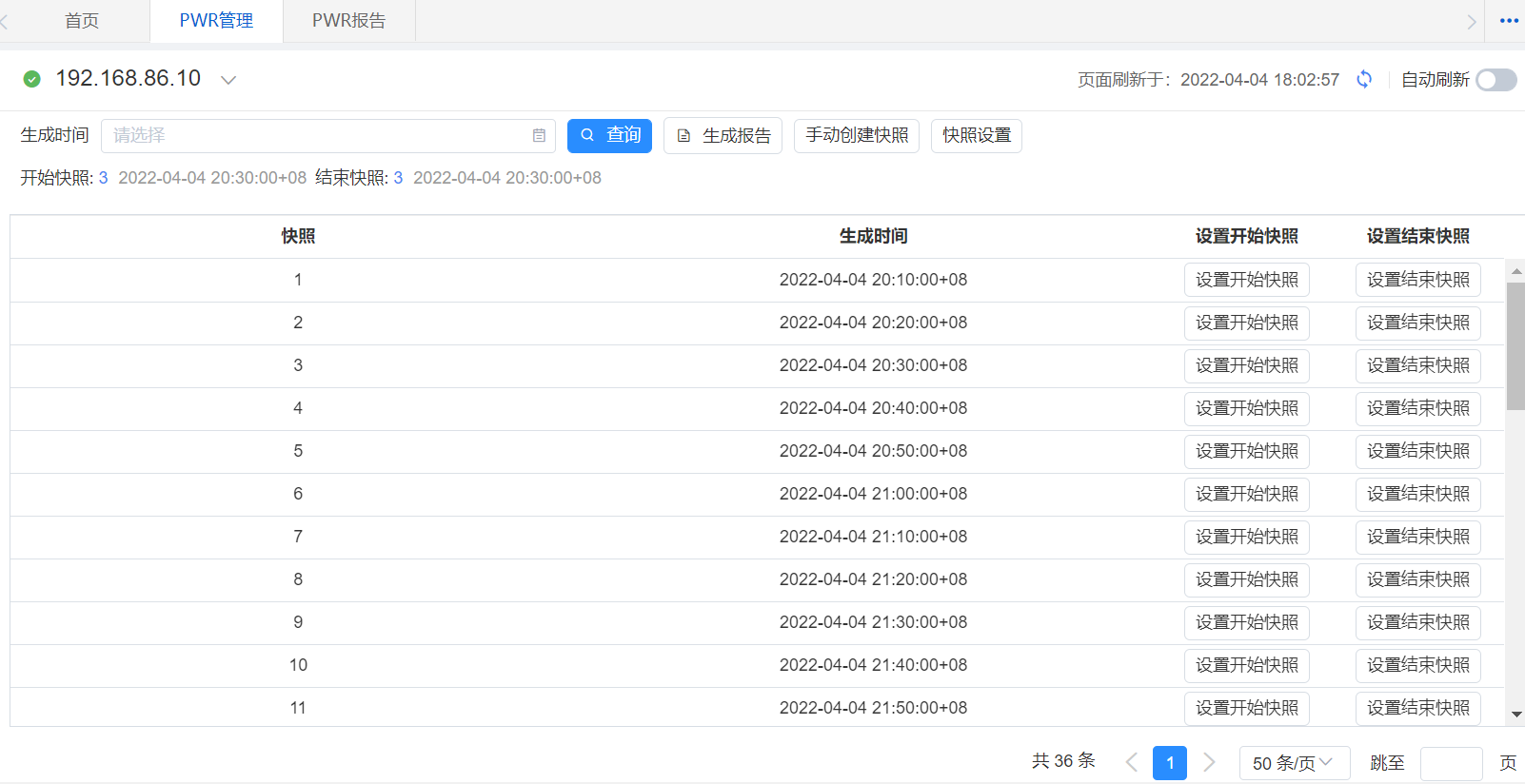Click green status icon beside 192.168.86.10

(31, 79)
